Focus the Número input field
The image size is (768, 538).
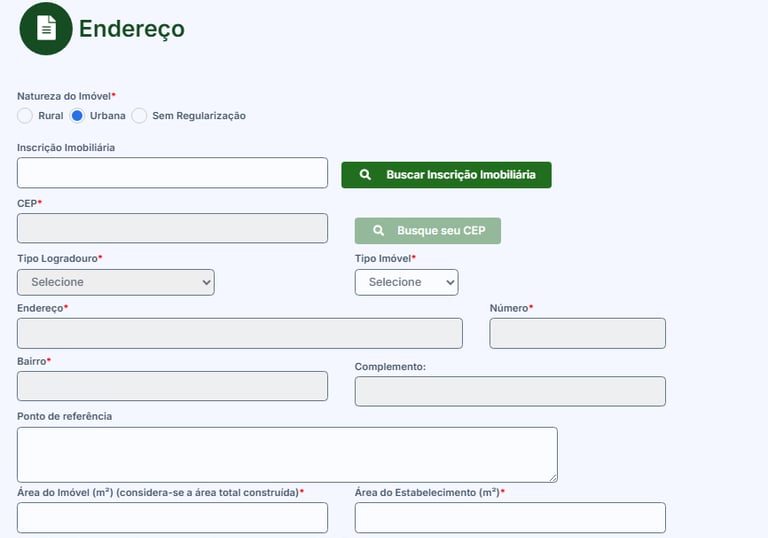577,333
